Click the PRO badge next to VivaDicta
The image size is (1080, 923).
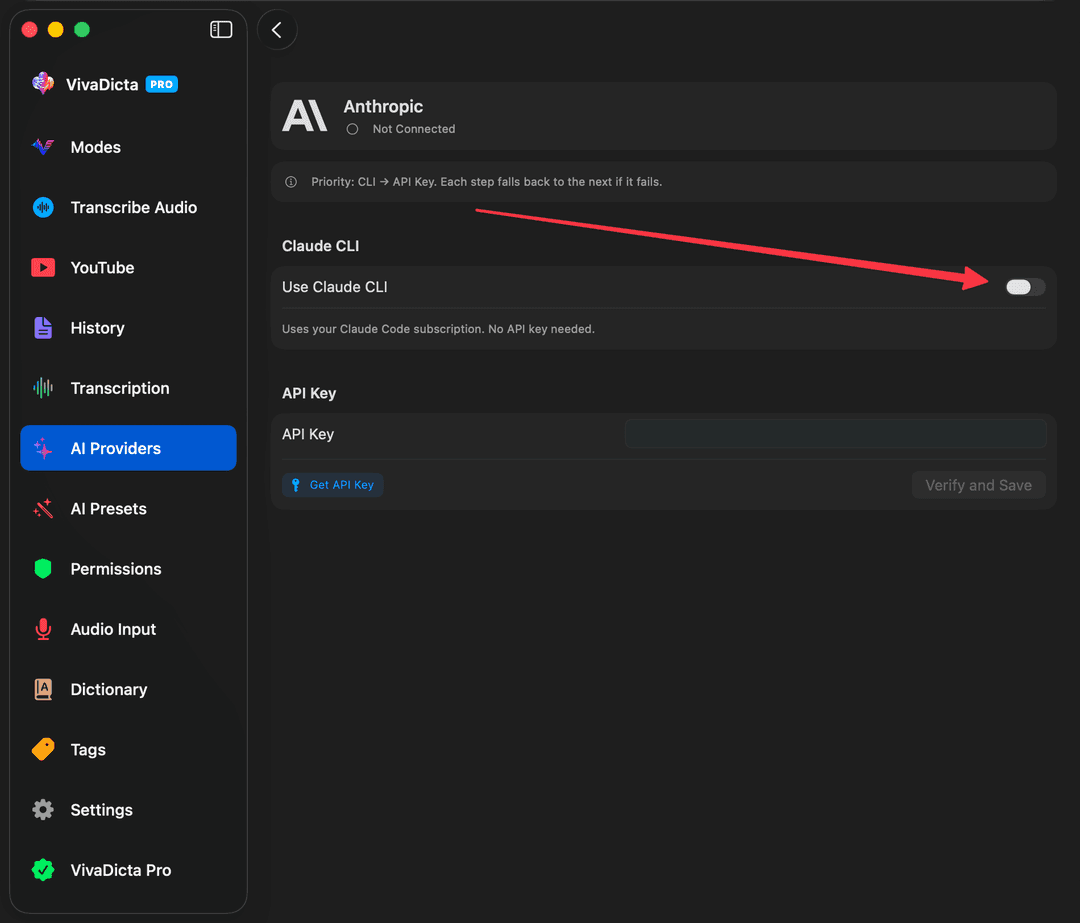(x=162, y=84)
